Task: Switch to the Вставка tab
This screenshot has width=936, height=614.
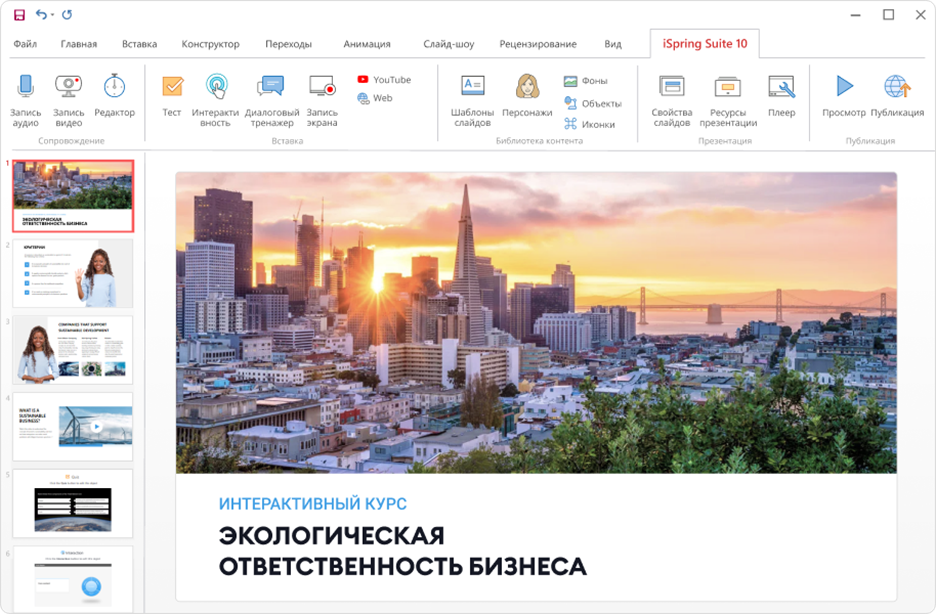Action: tap(139, 44)
